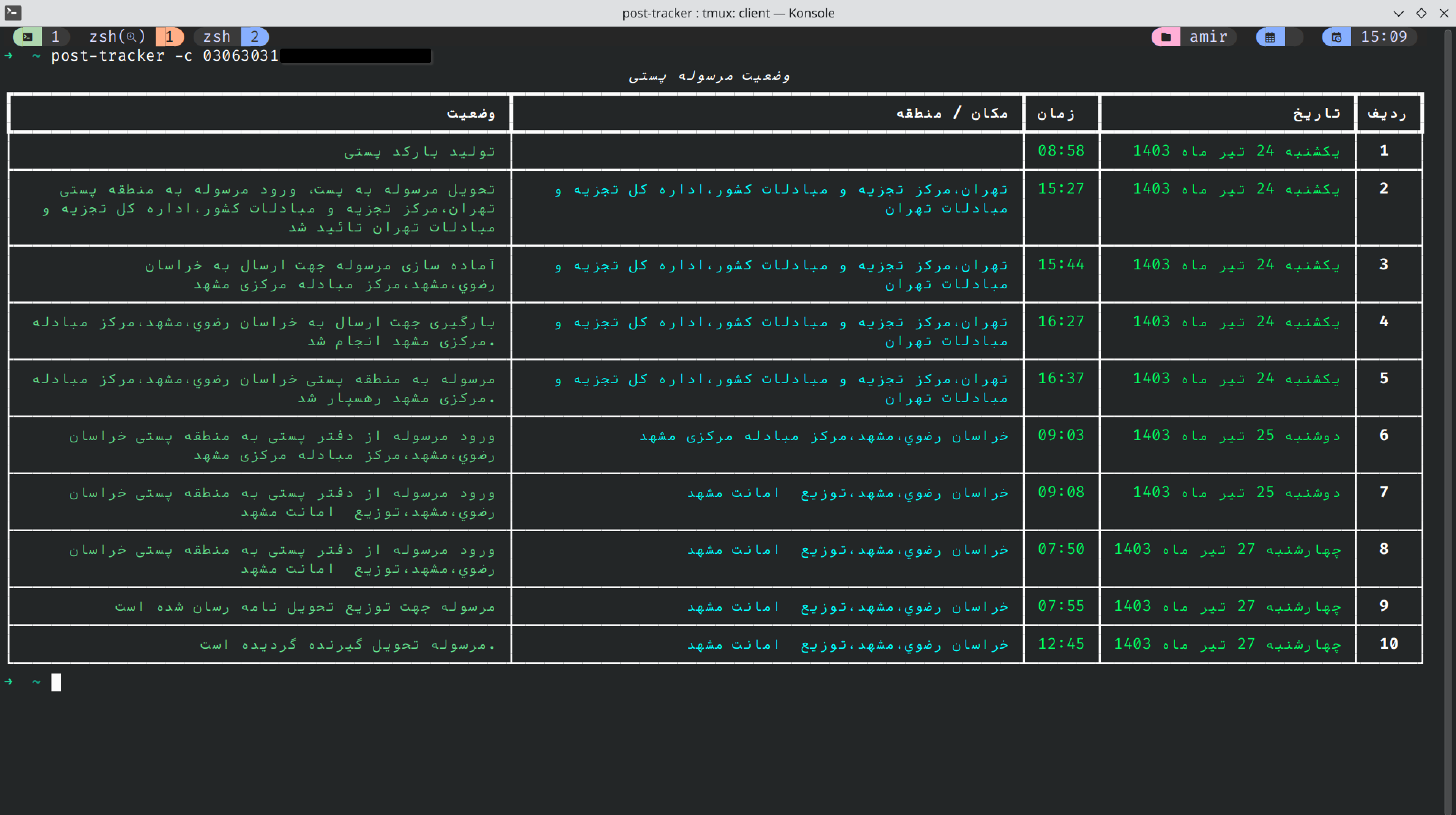
Task: Maximize the Konsole window with diamond button
Action: pyautogui.click(x=1421, y=13)
